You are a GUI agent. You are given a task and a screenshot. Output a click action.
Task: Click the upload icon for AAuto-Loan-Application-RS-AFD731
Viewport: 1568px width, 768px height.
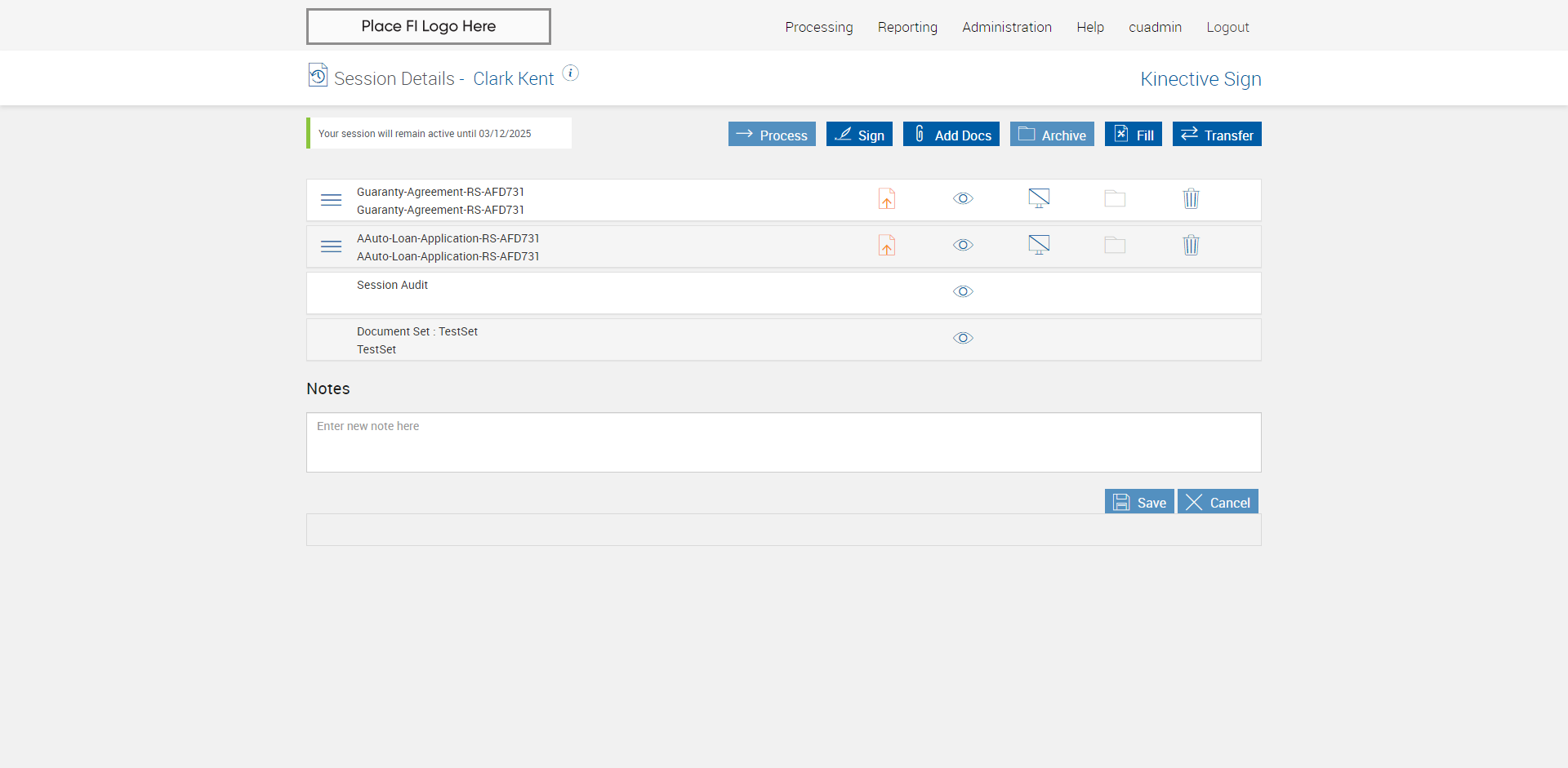887,245
